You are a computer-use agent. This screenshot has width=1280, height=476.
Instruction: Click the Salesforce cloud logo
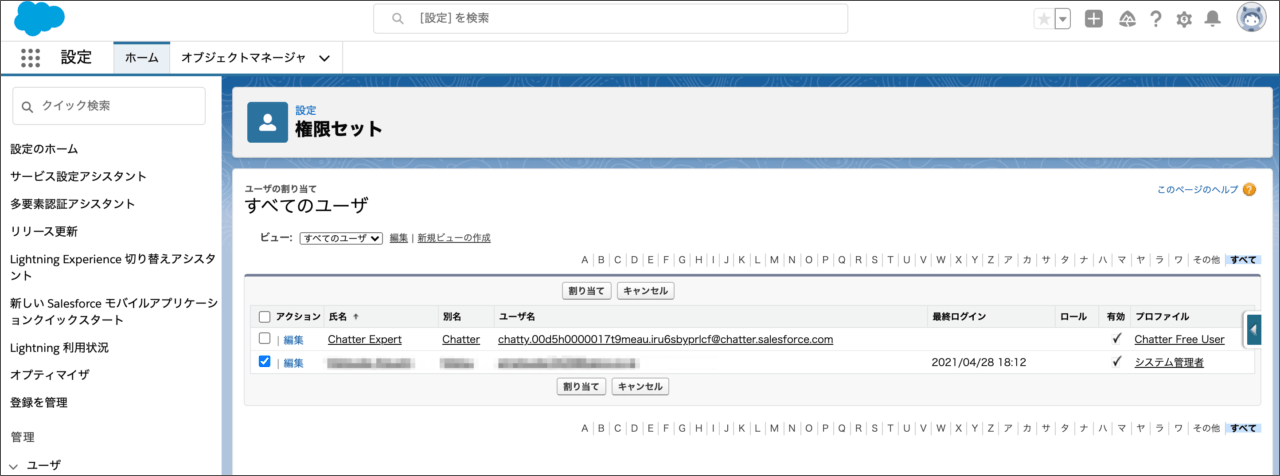[39, 18]
